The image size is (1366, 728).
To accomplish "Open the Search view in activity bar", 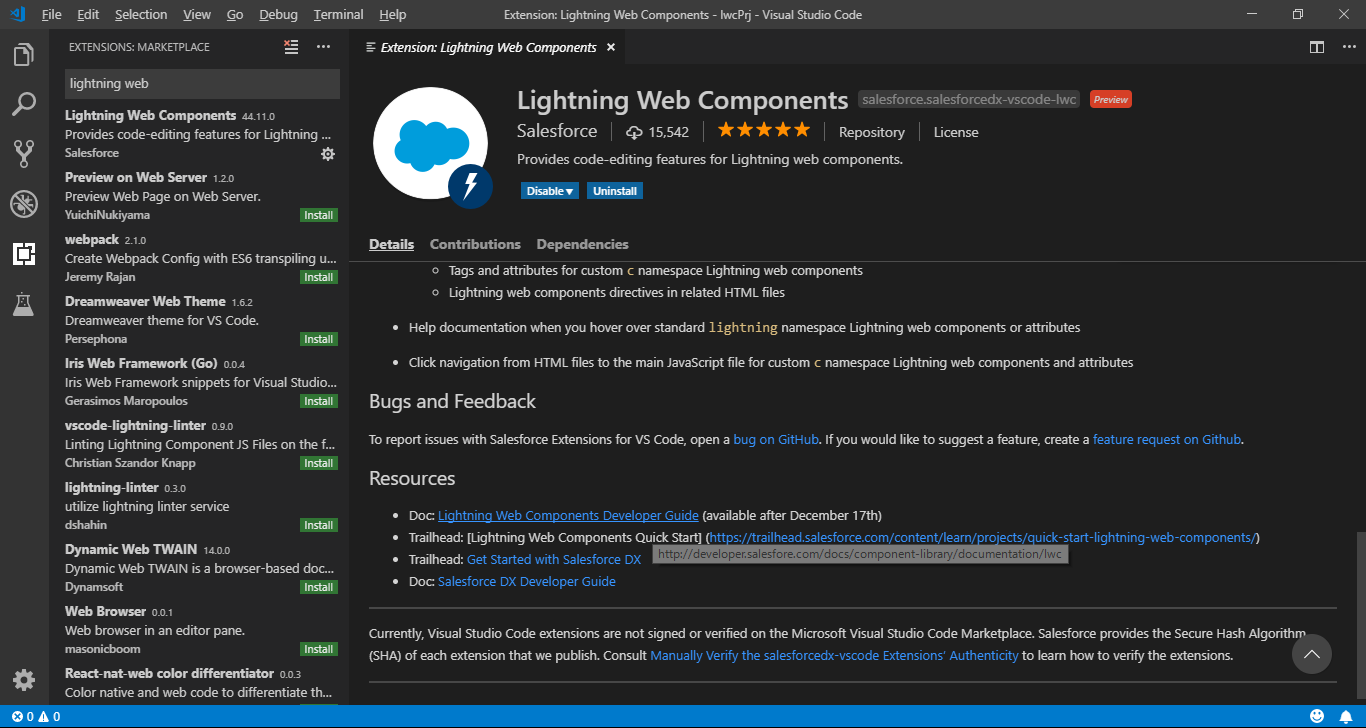I will click(x=24, y=104).
